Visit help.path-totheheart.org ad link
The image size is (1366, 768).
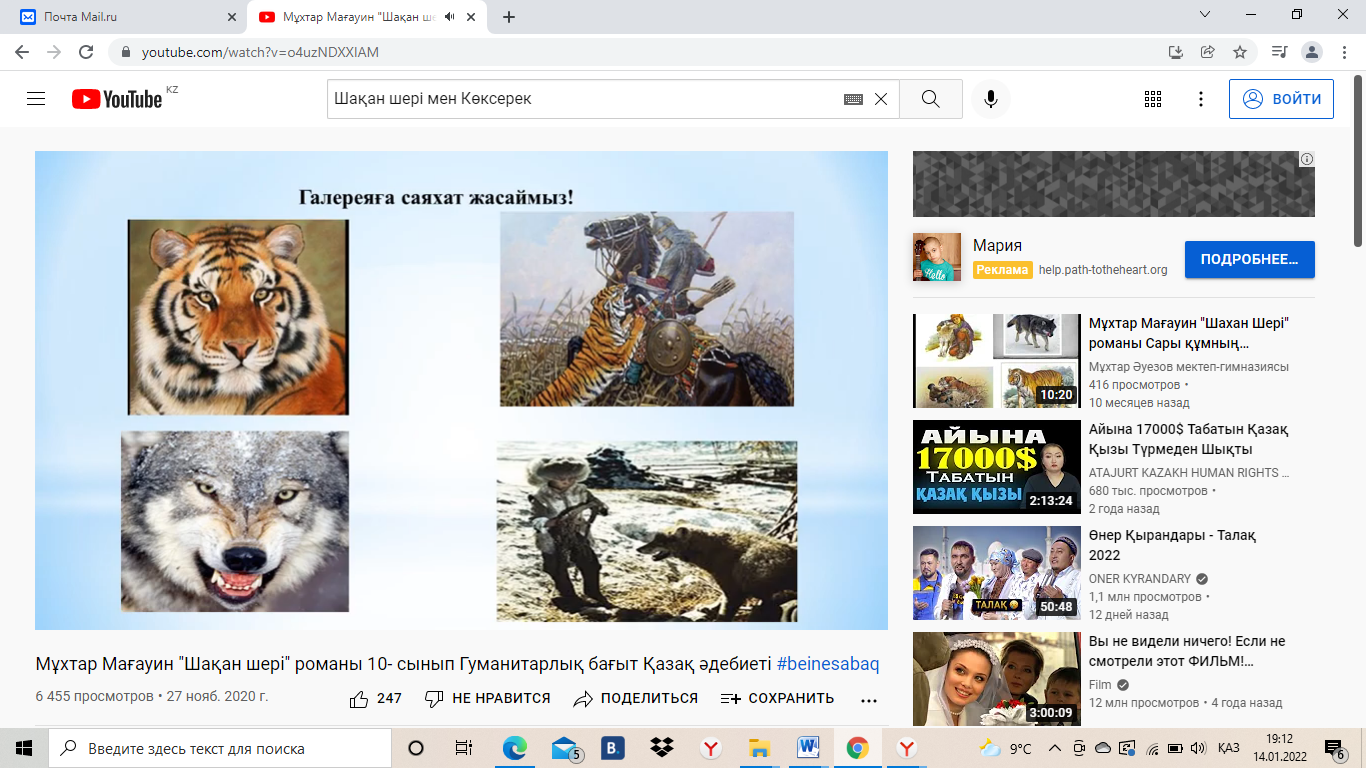pos(1103,270)
